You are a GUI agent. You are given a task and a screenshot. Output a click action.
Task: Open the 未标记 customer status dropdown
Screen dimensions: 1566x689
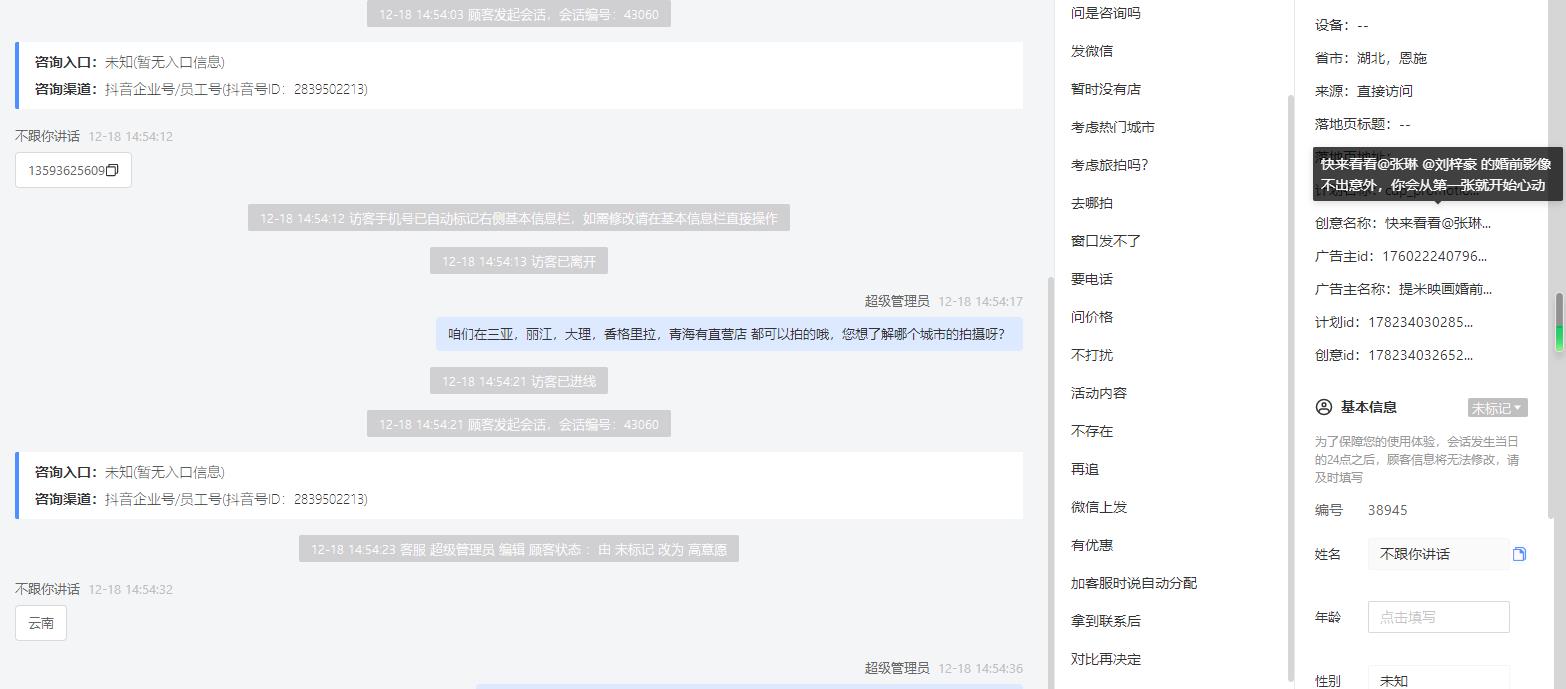coord(1497,408)
